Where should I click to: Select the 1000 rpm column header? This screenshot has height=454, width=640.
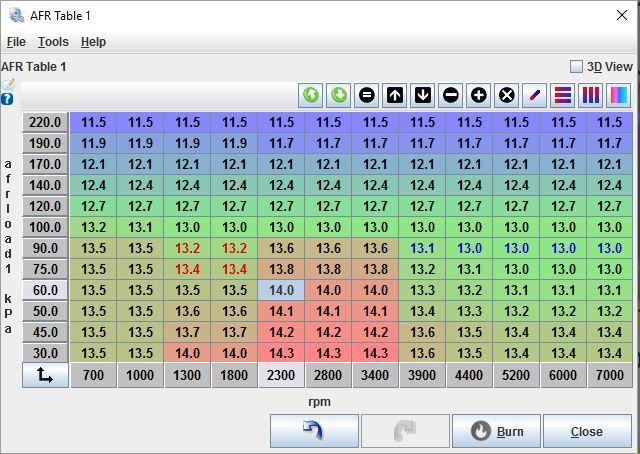(140, 375)
